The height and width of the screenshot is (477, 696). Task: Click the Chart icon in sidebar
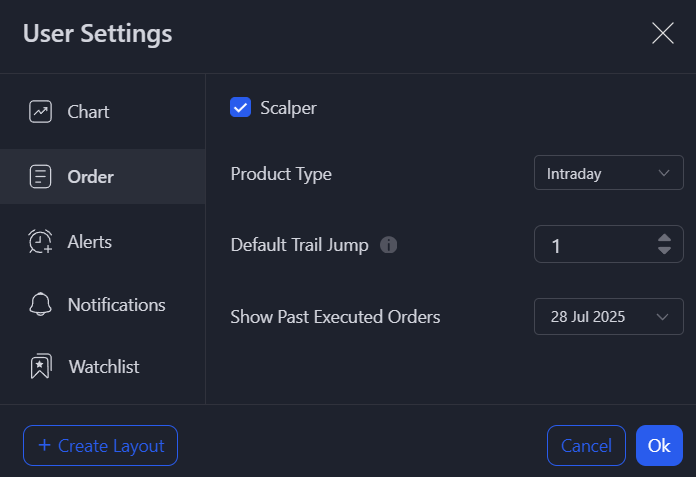pos(41,112)
